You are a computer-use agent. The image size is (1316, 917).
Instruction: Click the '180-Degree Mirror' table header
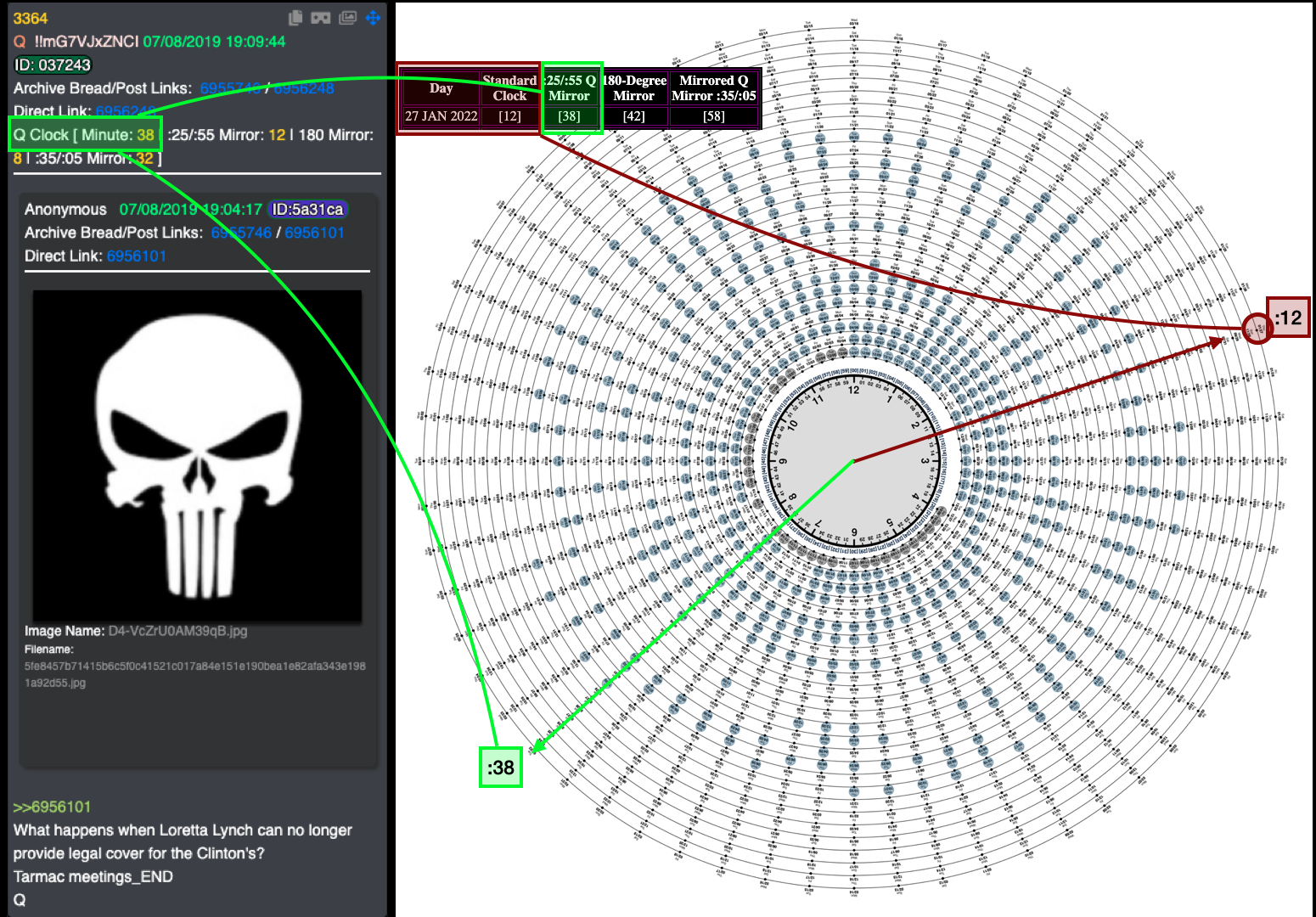pos(634,88)
